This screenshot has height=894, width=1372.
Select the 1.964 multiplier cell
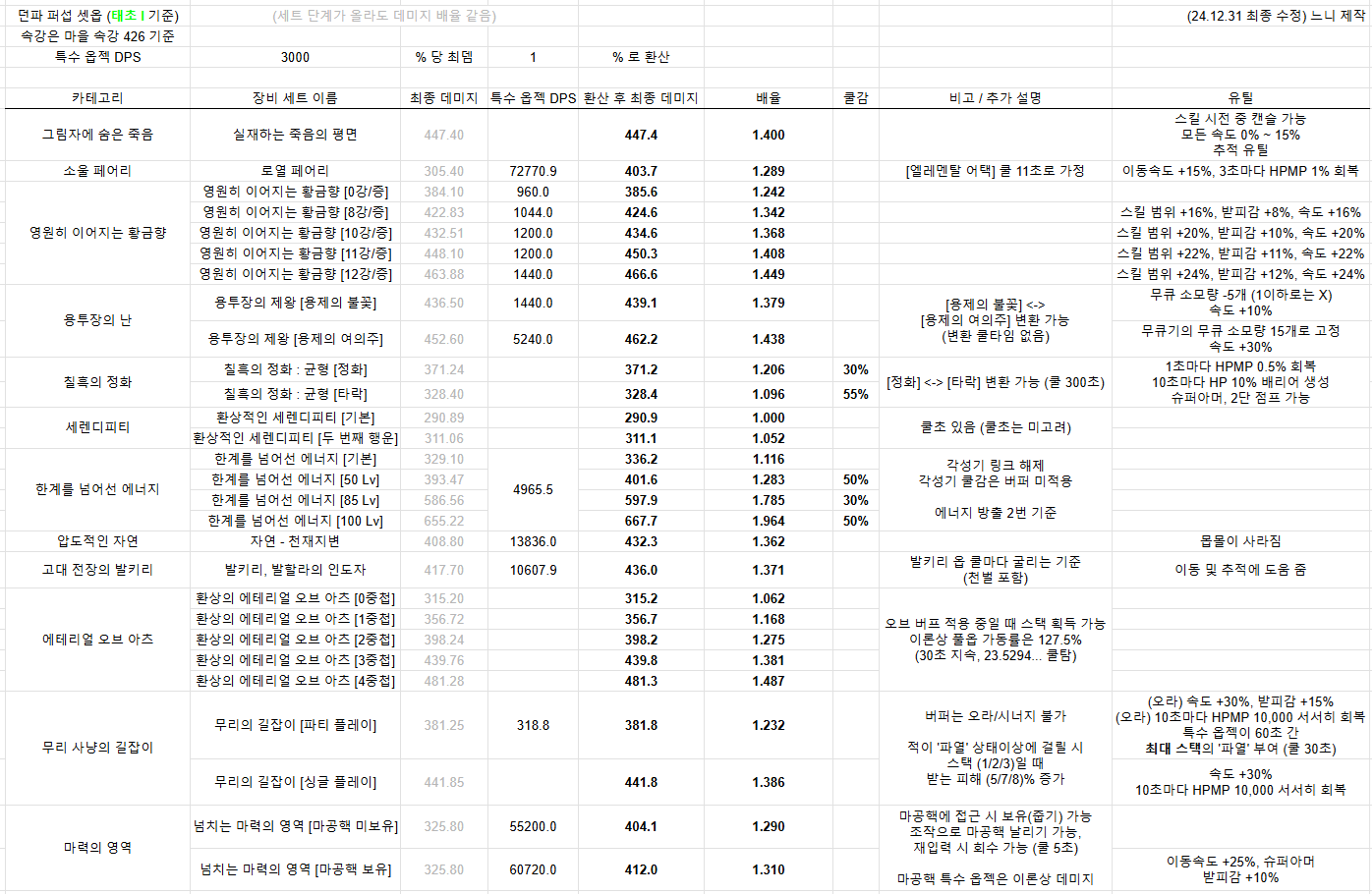(769, 521)
